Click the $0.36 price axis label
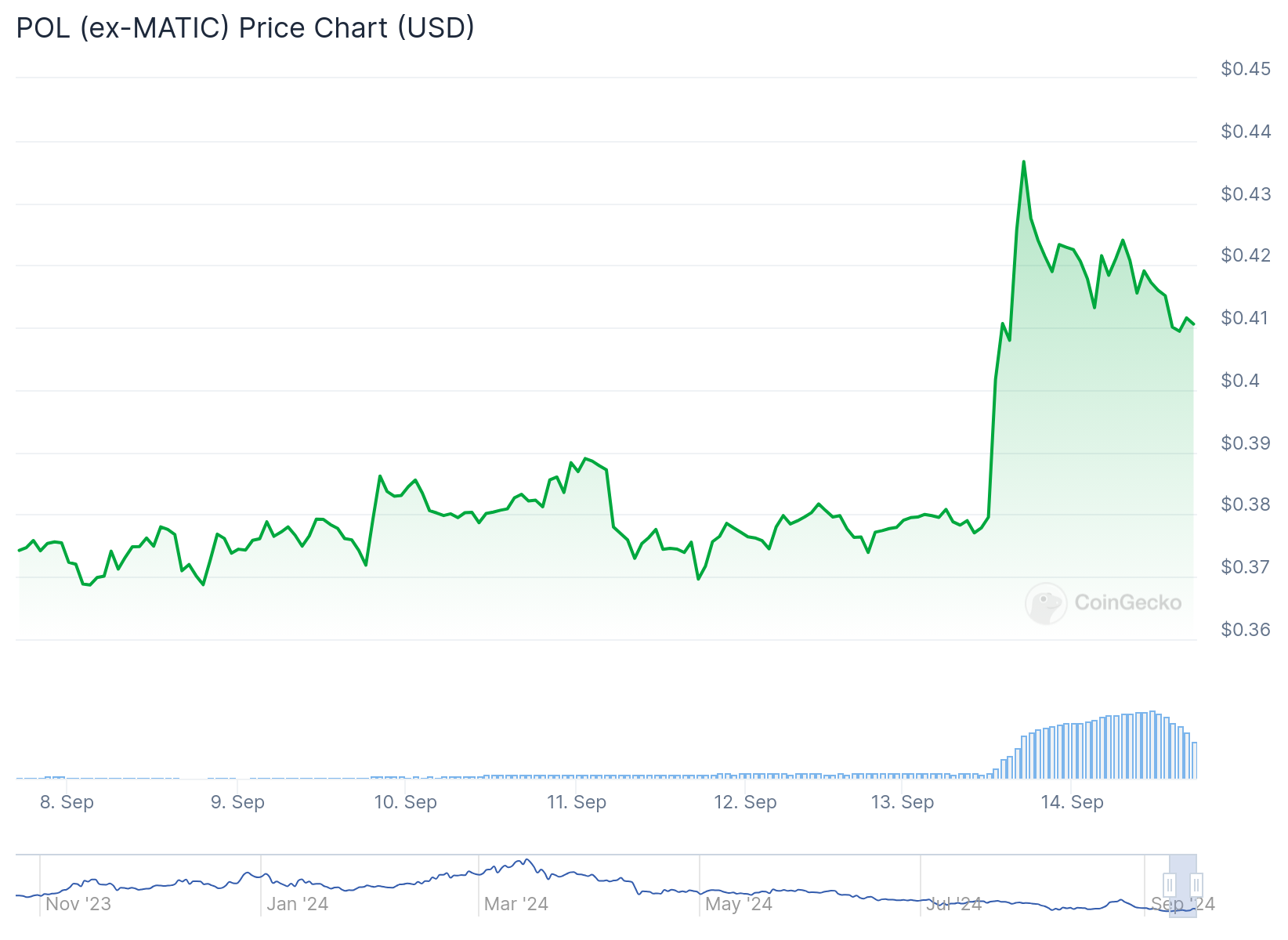 click(x=1246, y=630)
